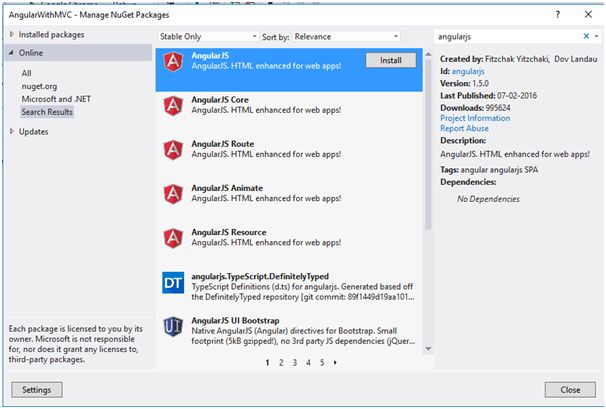Go to next results page arrow
The image size is (606, 409).
click(x=335, y=363)
